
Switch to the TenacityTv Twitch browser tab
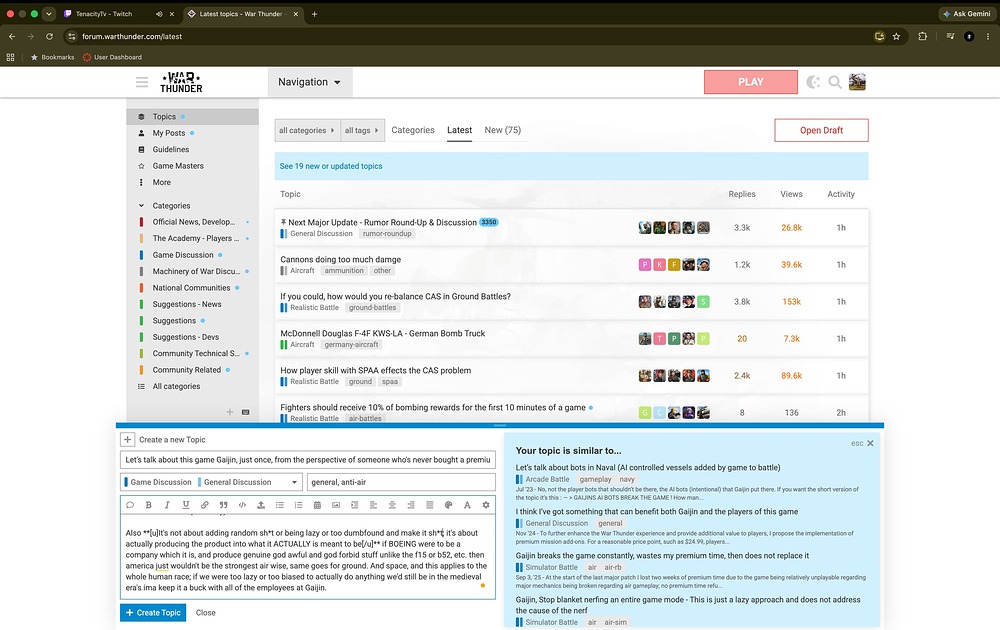[x=104, y=13]
